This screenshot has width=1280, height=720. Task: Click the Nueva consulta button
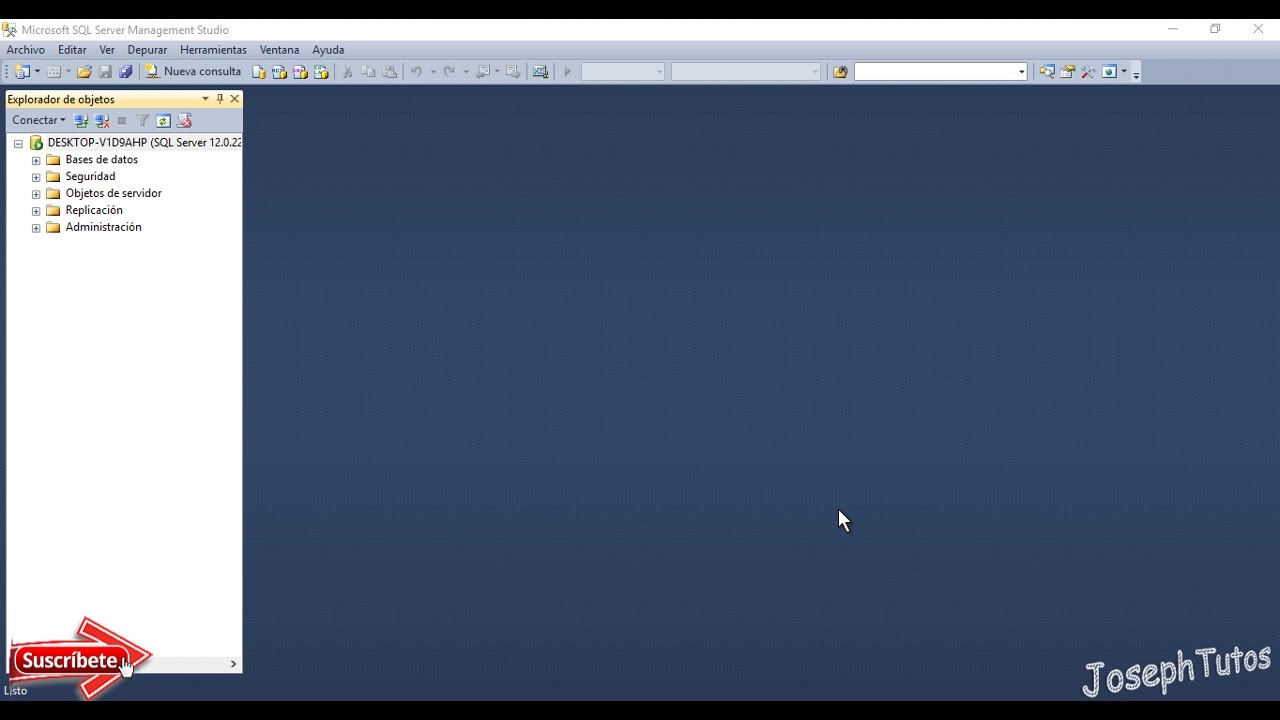[194, 72]
